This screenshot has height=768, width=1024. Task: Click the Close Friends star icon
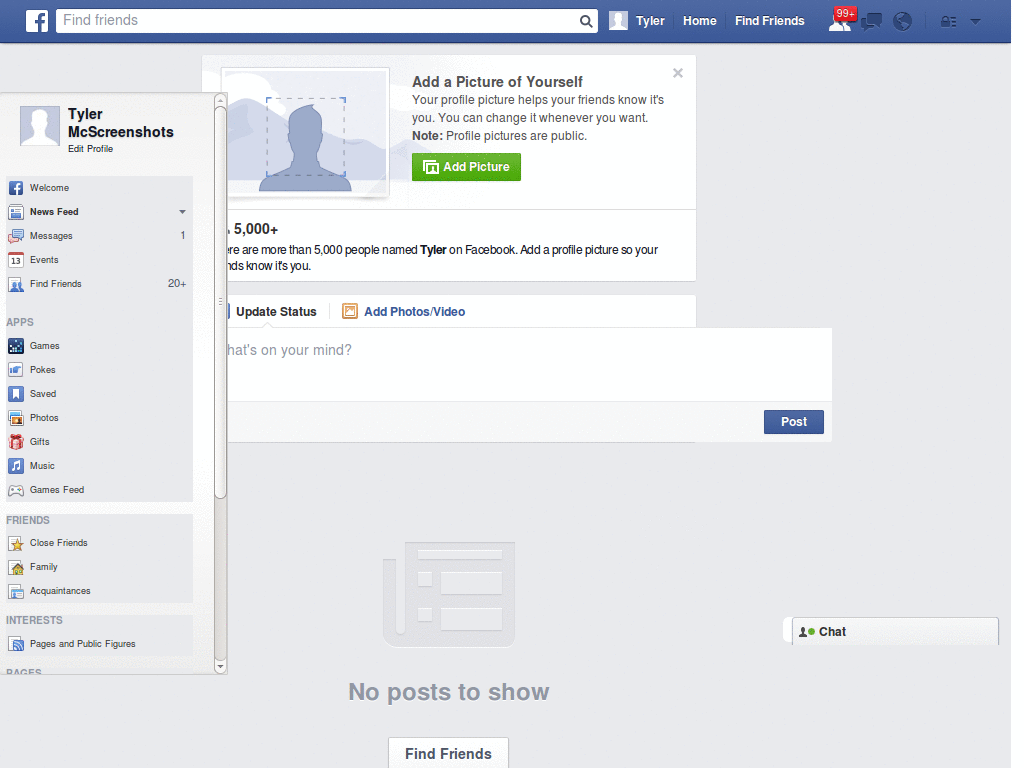coord(16,543)
